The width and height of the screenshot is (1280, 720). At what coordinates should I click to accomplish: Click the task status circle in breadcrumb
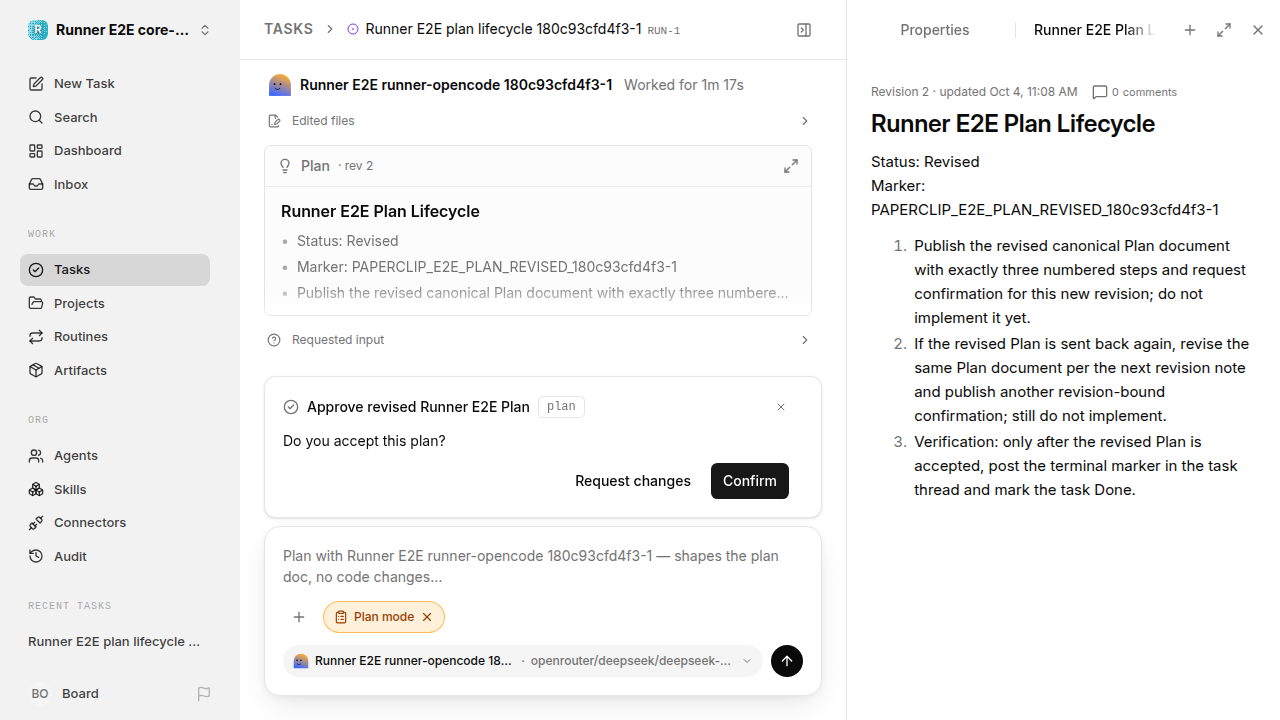tap(353, 29)
